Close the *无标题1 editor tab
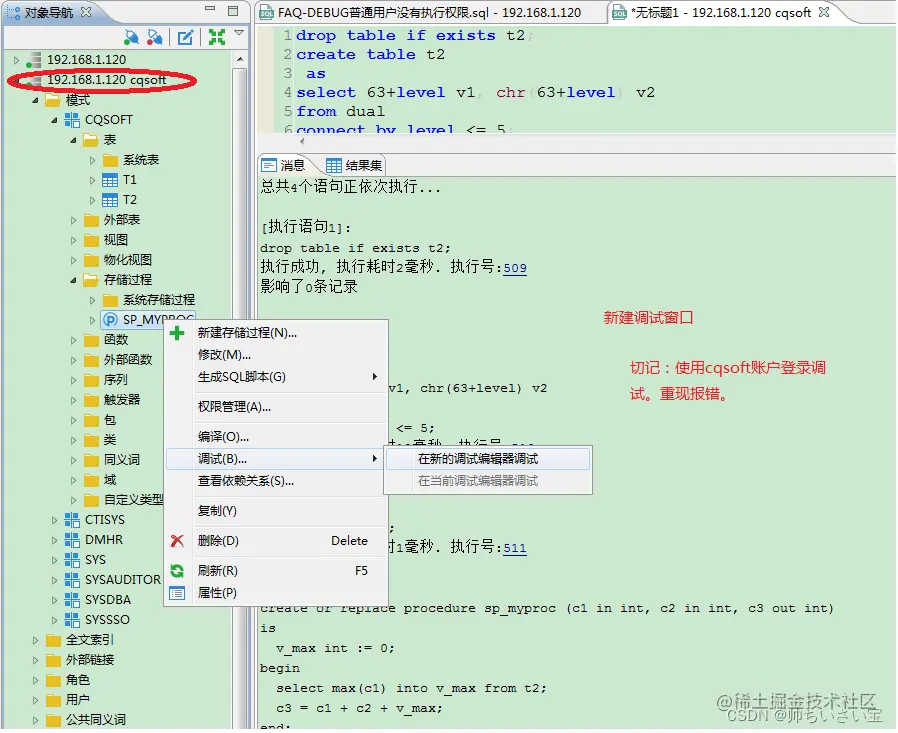Viewport: 898px width, 733px height. click(824, 12)
